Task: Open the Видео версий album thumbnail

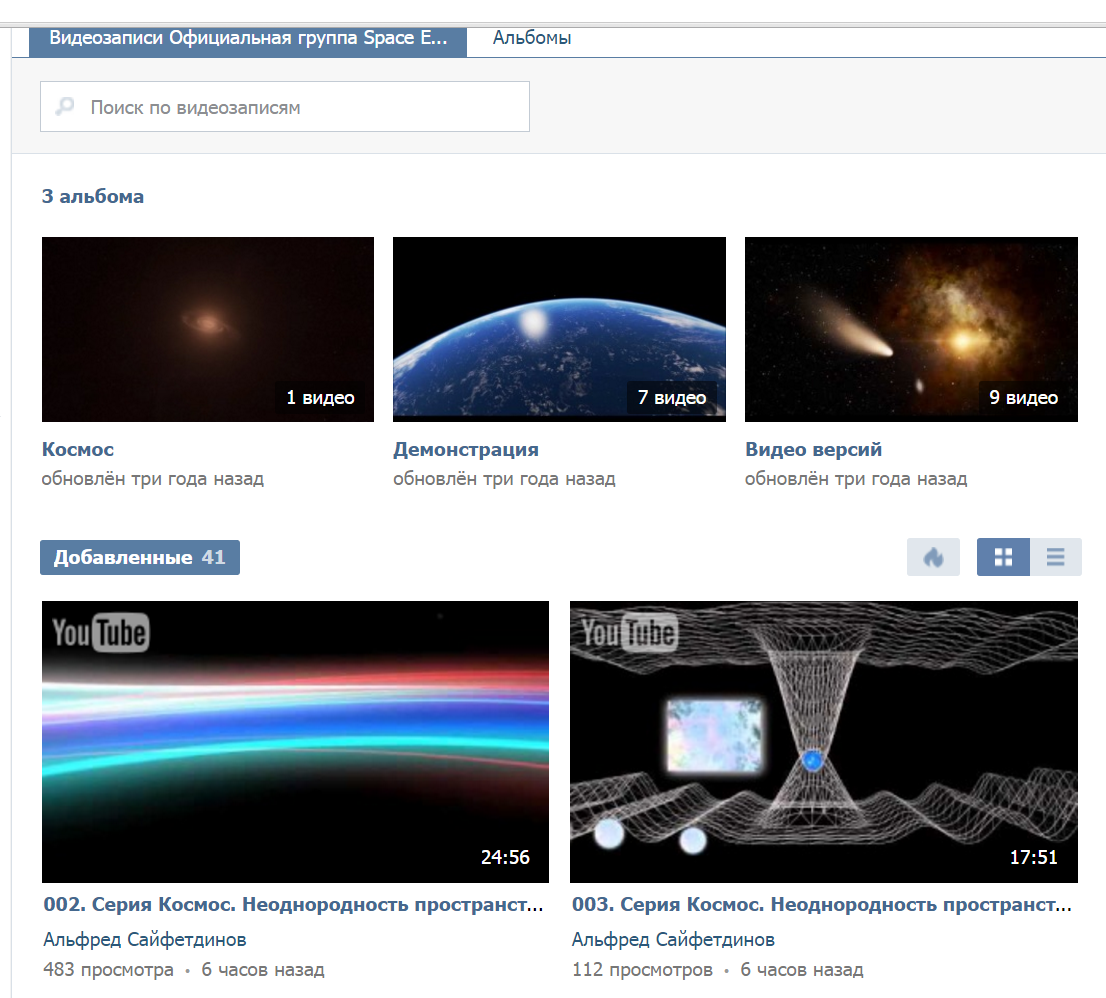Action: [x=911, y=329]
